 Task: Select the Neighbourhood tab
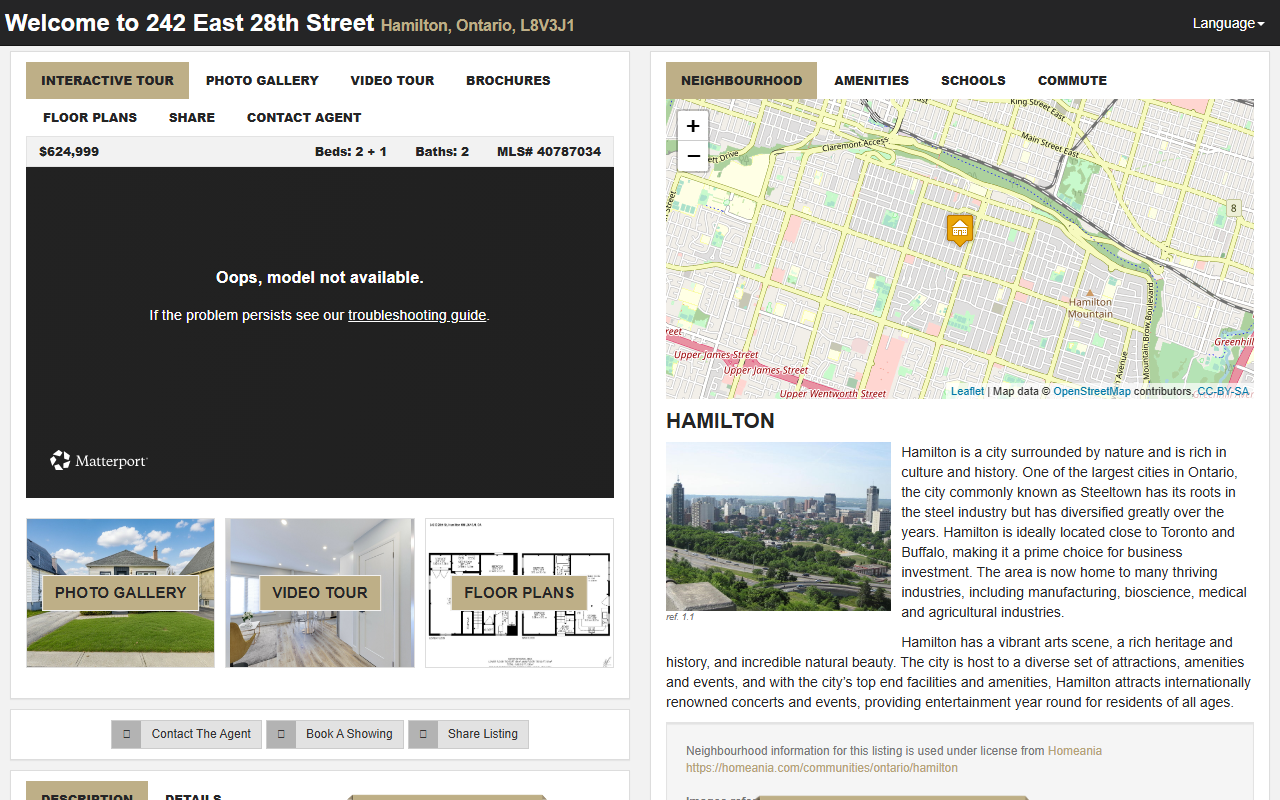[741, 80]
